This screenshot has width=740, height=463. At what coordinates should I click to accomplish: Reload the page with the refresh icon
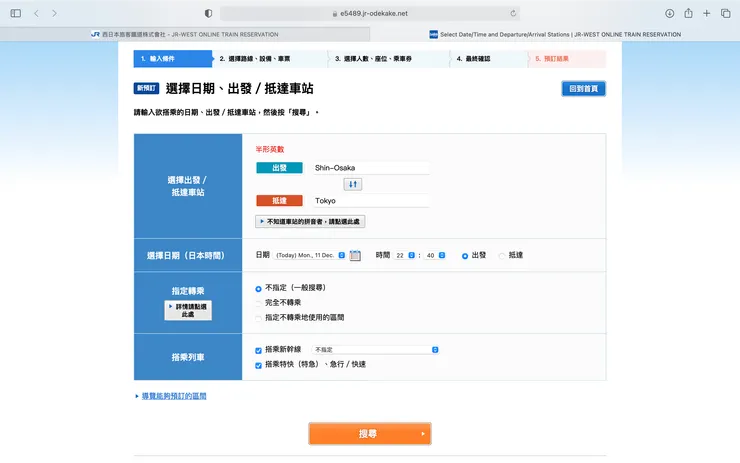pyautogui.click(x=513, y=13)
